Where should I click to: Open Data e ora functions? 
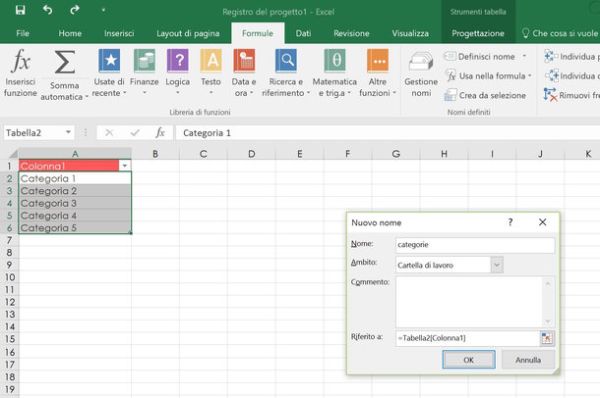(x=244, y=73)
